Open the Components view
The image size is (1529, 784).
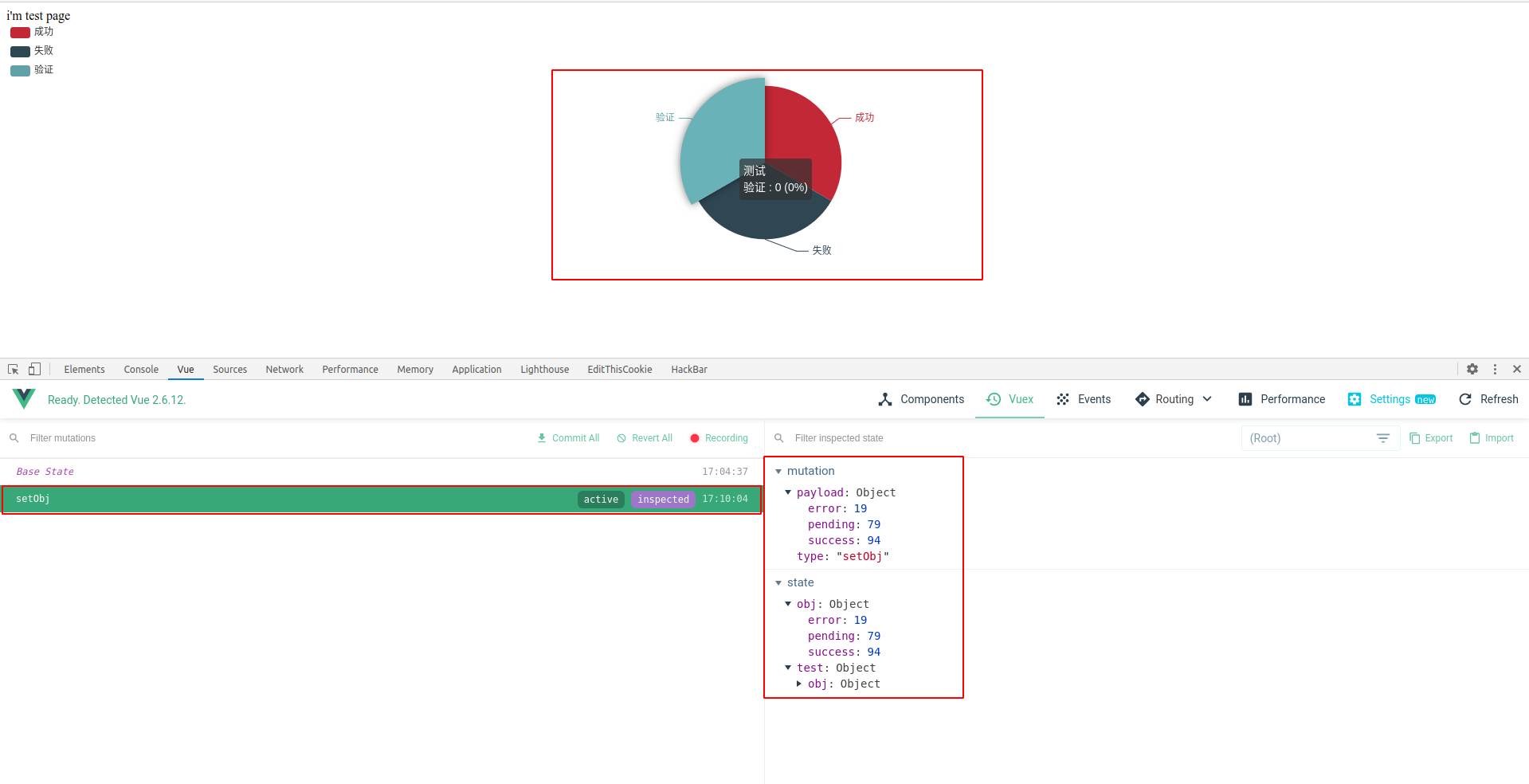(x=921, y=399)
